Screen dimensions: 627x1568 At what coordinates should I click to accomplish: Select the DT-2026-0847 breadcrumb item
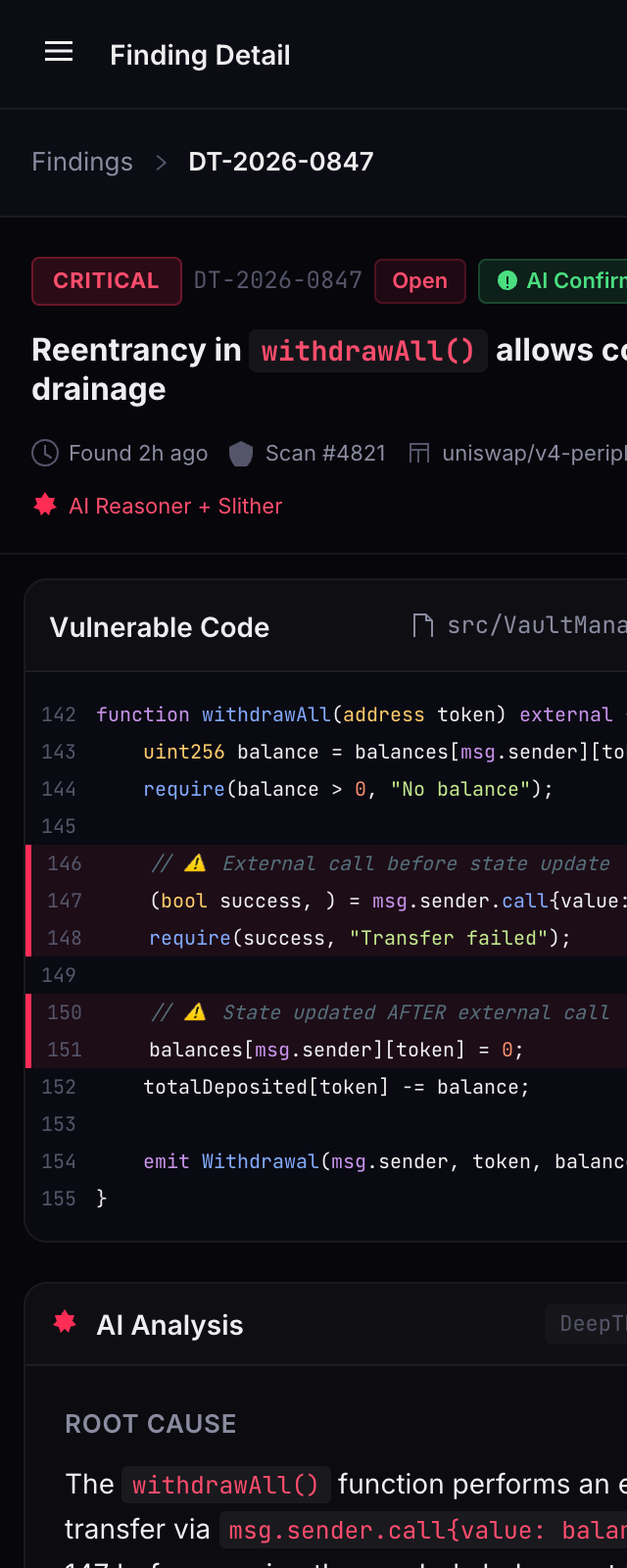pyautogui.click(x=281, y=162)
